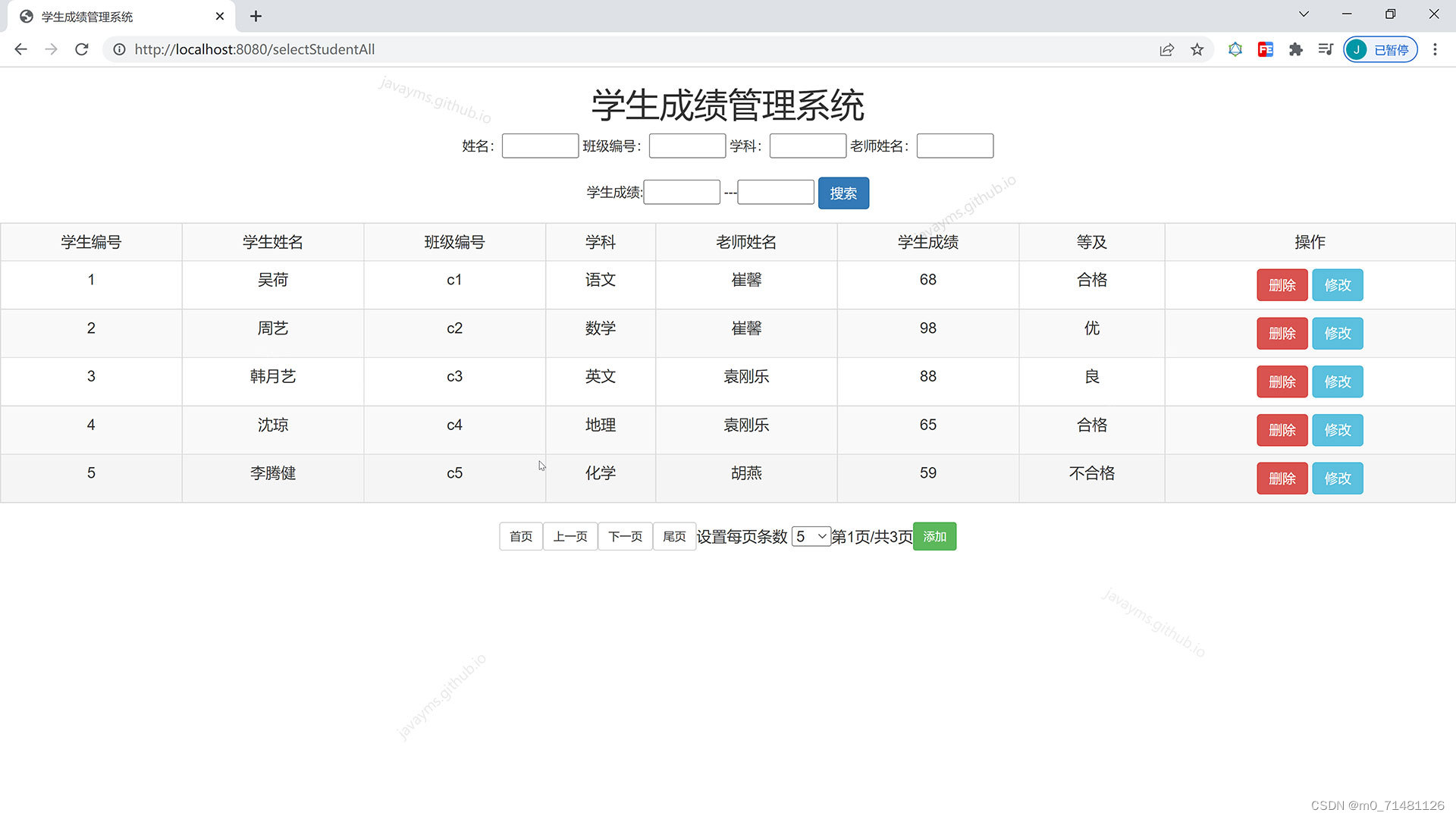This screenshot has height=819, width=1456.
Task: Click 删除 for student 吴荷
Action: click(1282, 284)
